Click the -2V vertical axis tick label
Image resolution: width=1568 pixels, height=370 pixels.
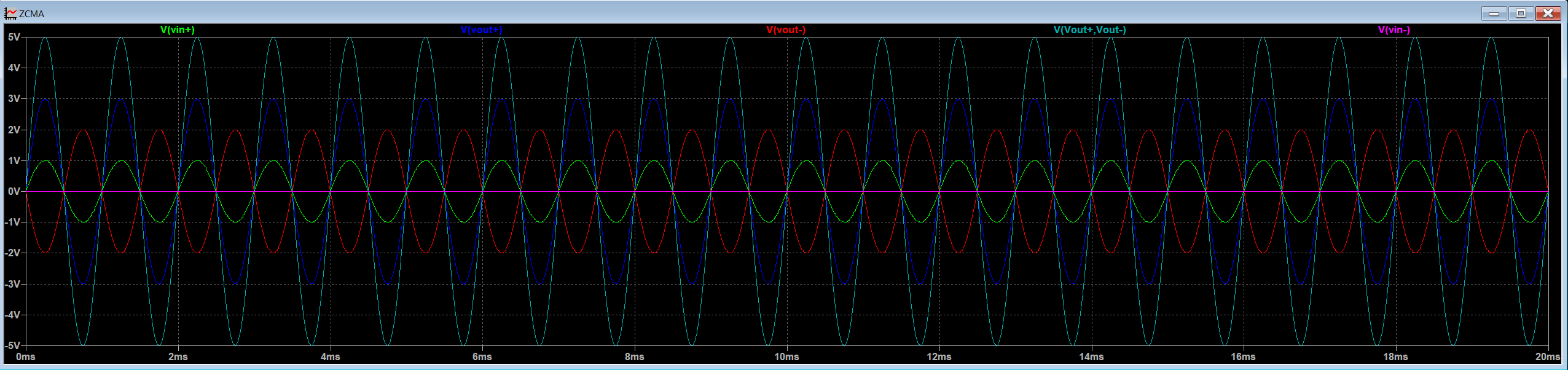pyautogui.click(x=12, y=253)
